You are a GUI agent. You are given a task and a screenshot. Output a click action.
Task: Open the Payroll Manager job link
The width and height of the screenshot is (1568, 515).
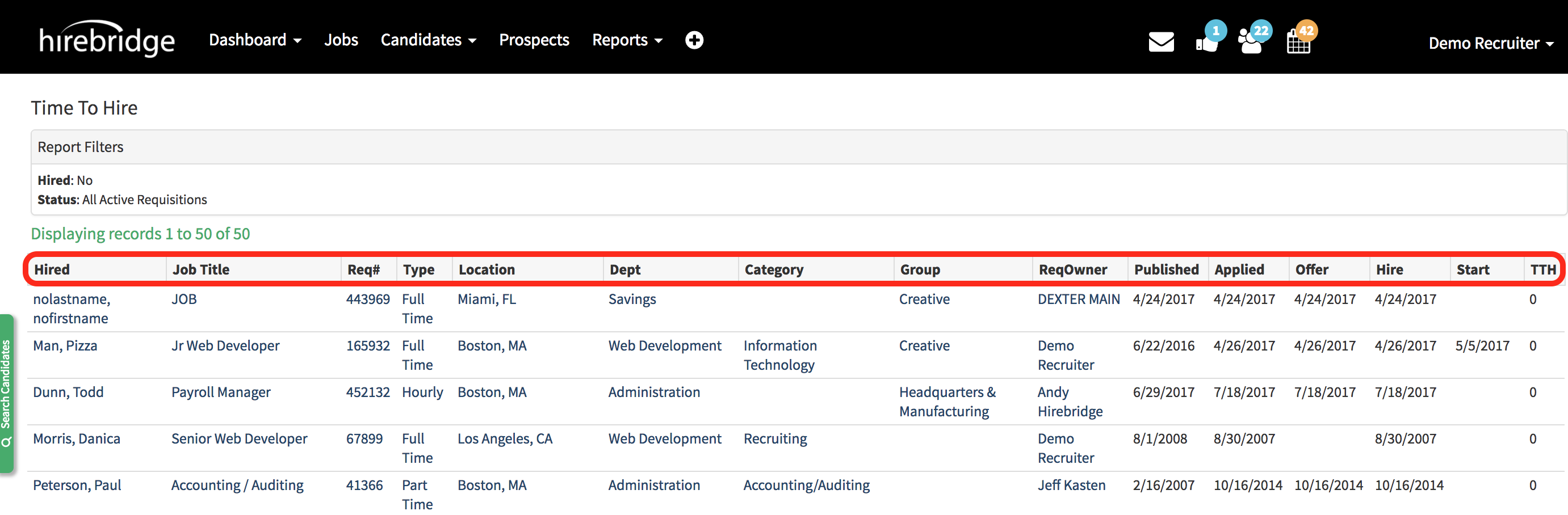(x=221, y=392)
